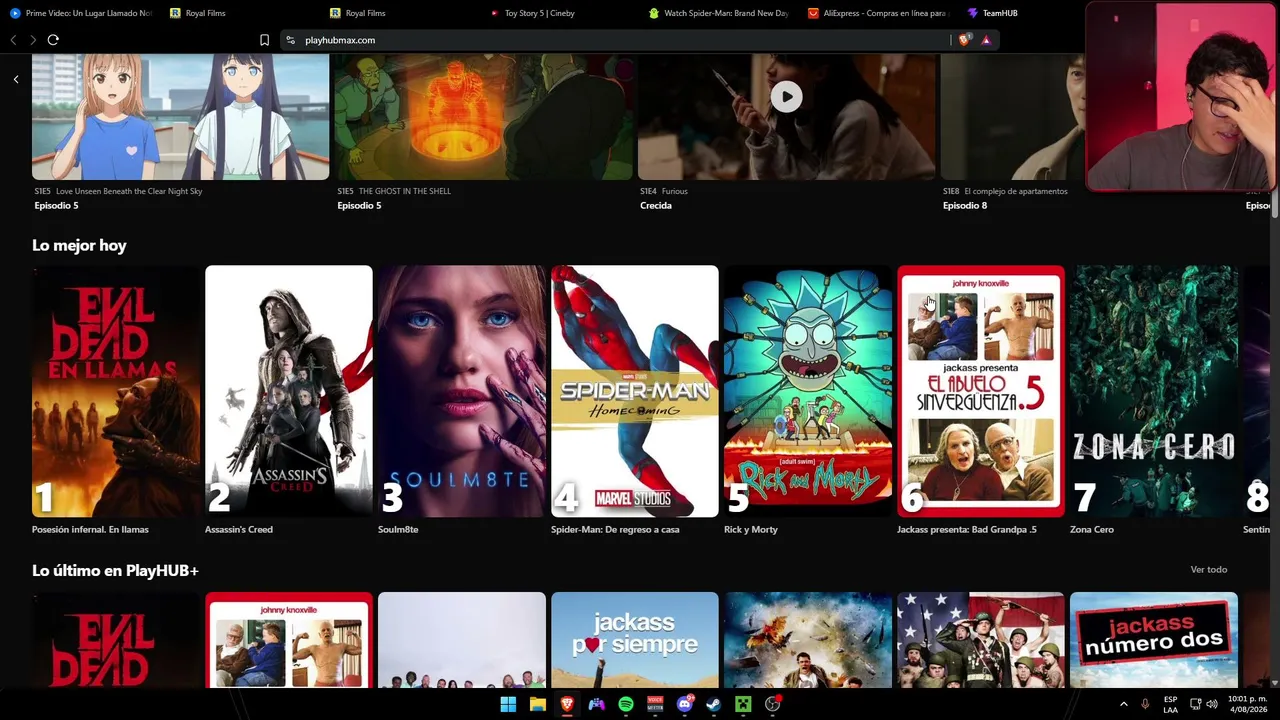1280x720 pixels.
Task: Click 'Jackass presenta: Bad Grandpa .5' title
Action: [x=967, y=530]
